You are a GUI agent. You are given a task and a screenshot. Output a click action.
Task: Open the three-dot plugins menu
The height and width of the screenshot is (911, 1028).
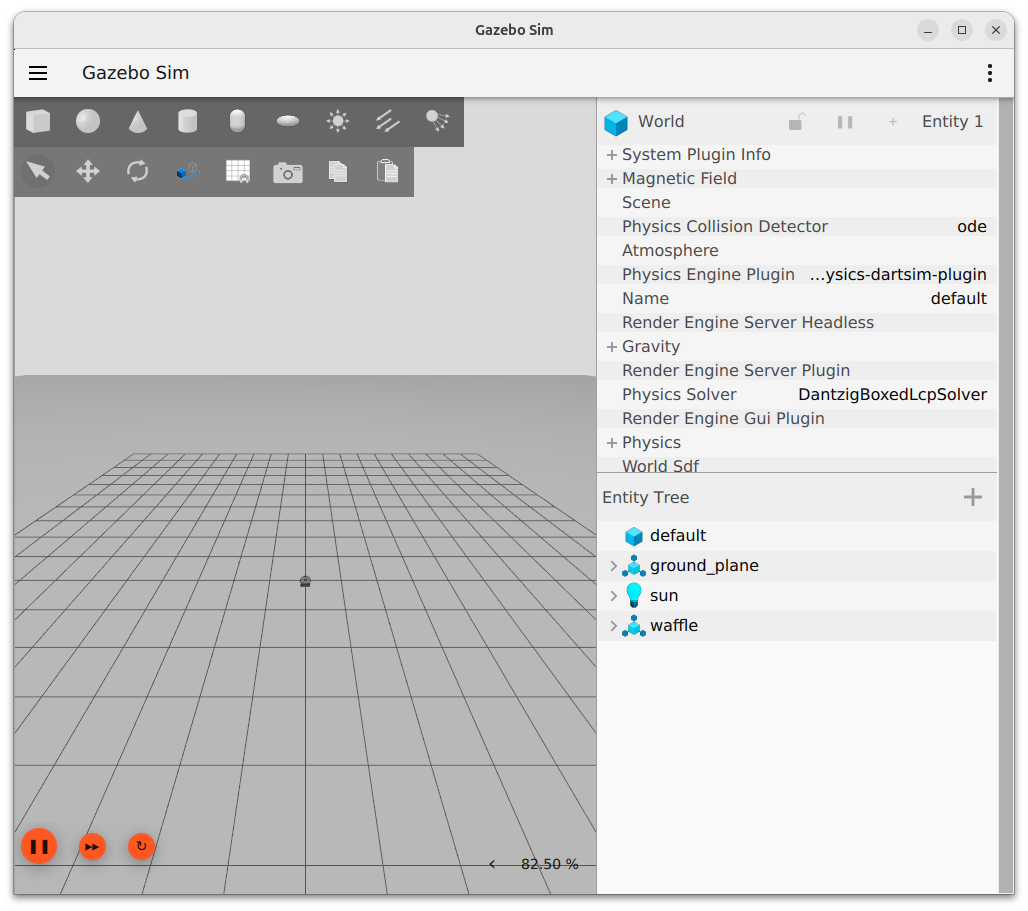tap(989, 73)
